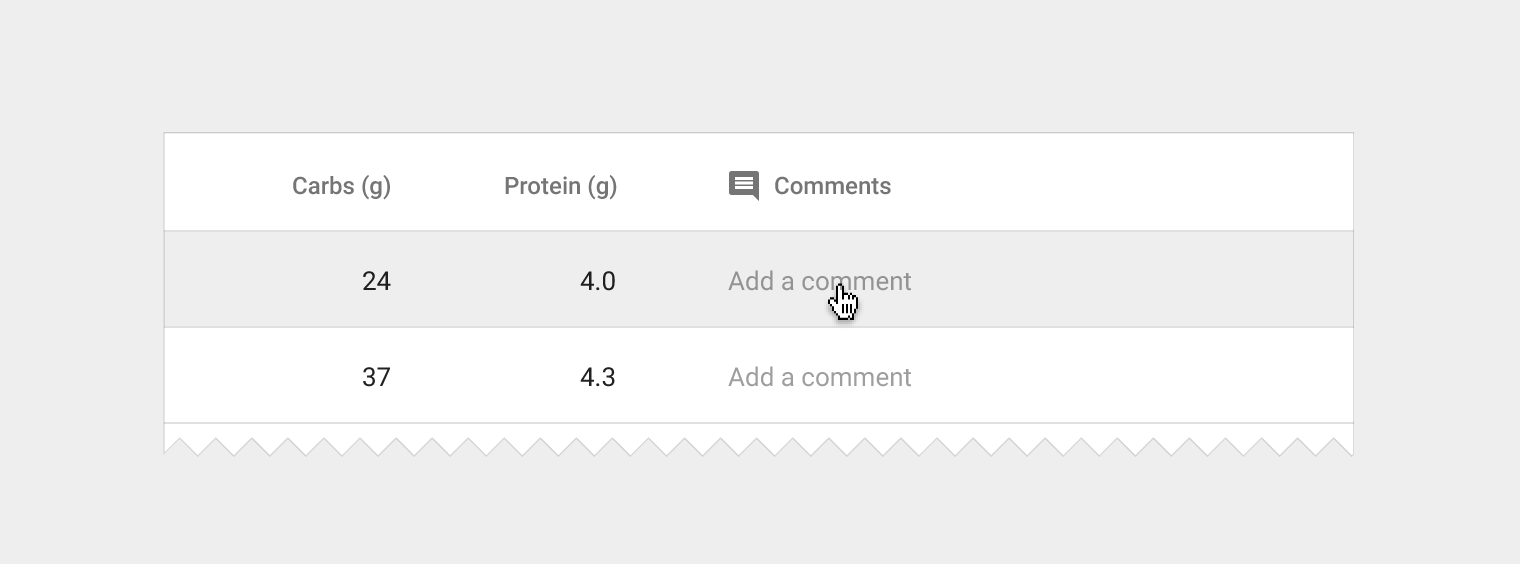1520x564 pixels.
Task: Select the Comments column header label
Action: (832, 186)
